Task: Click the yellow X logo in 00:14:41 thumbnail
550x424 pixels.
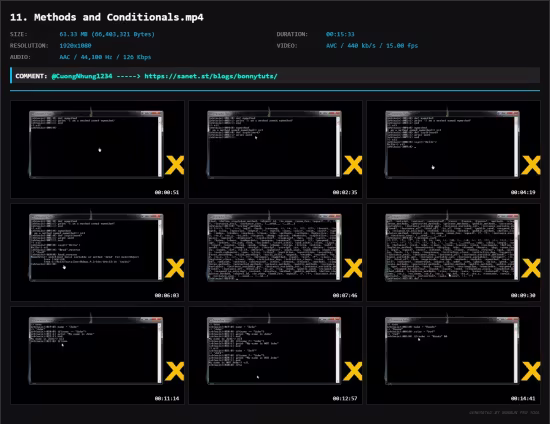Action: click(531, 371)
